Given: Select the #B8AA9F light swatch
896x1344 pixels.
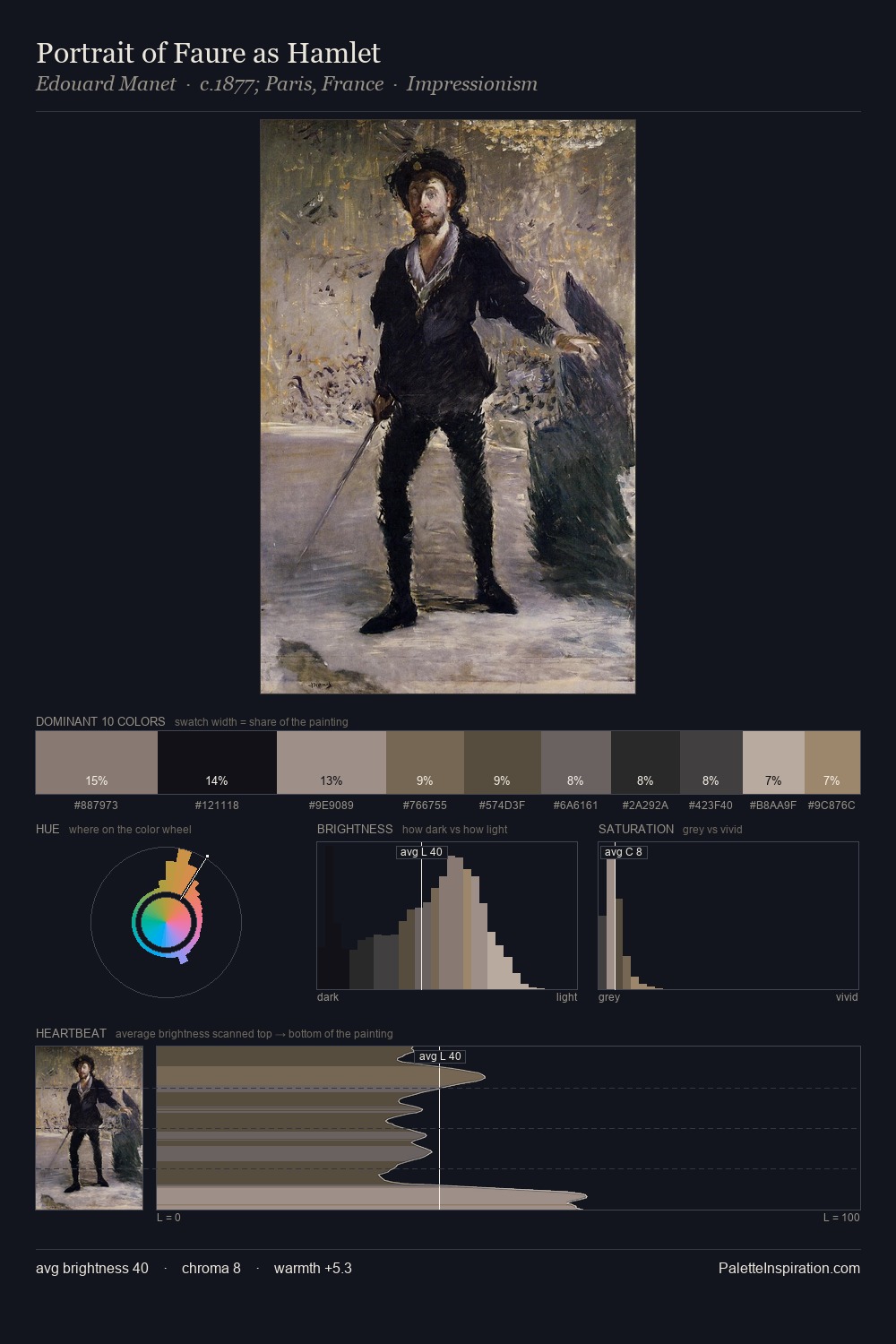Looking at the screenshot, I should [x=773, y=762].
